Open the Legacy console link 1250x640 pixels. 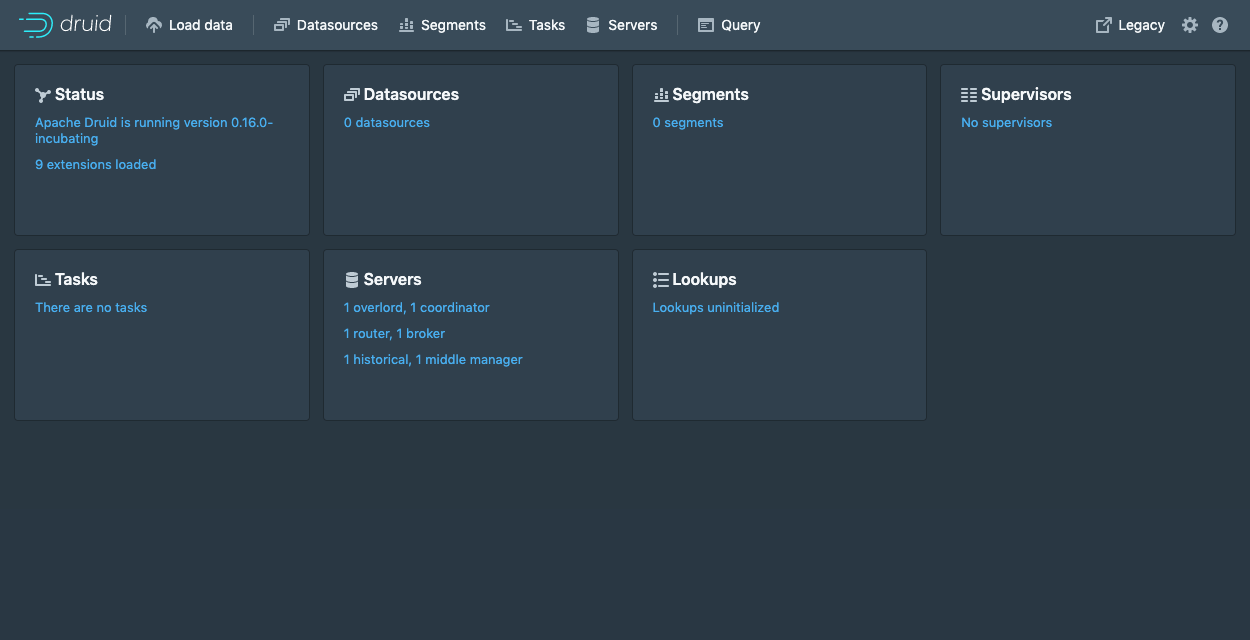click(1130, 25)
